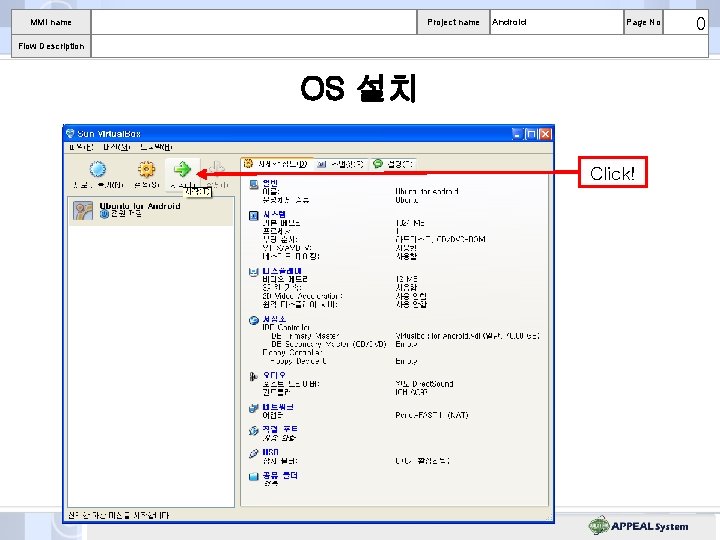
Task: Close the Sun VirtualBox window
Action: [545, 134]
